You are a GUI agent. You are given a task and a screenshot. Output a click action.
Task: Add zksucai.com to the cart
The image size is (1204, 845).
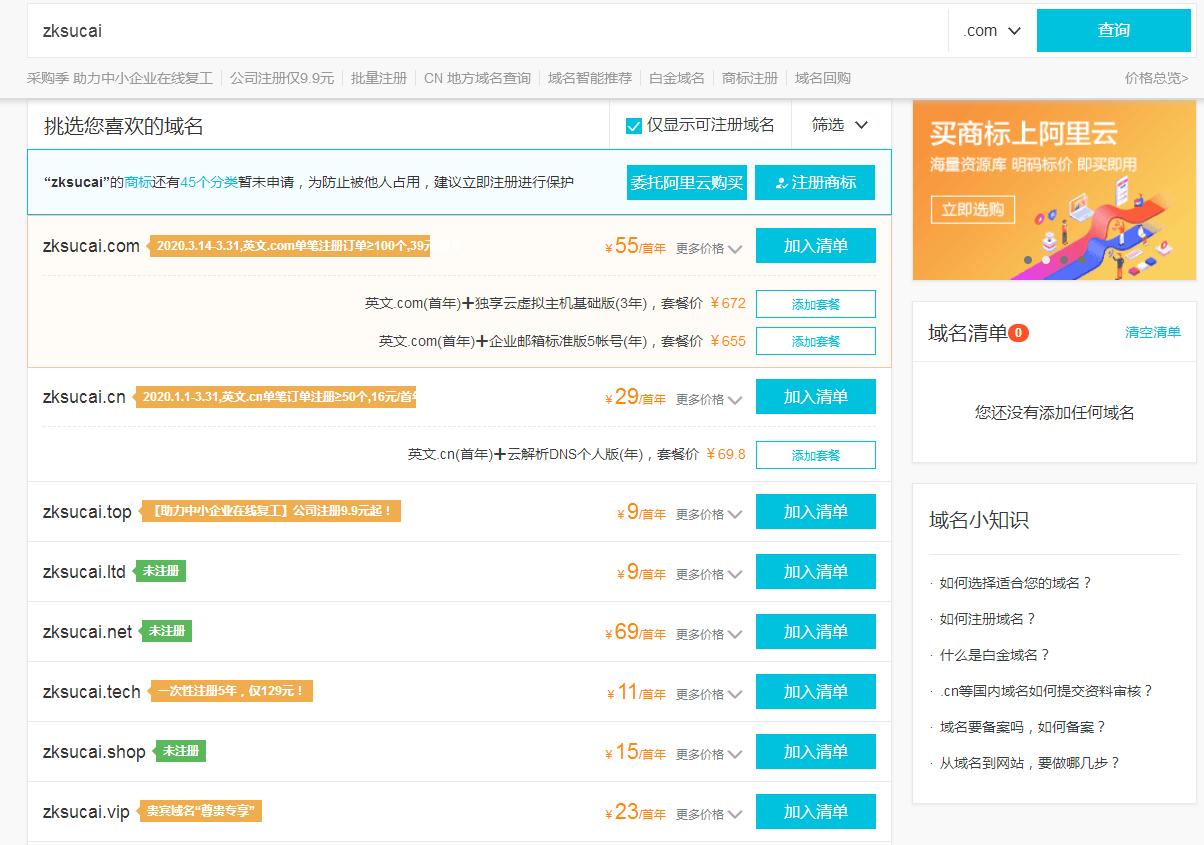click(816, 245)
